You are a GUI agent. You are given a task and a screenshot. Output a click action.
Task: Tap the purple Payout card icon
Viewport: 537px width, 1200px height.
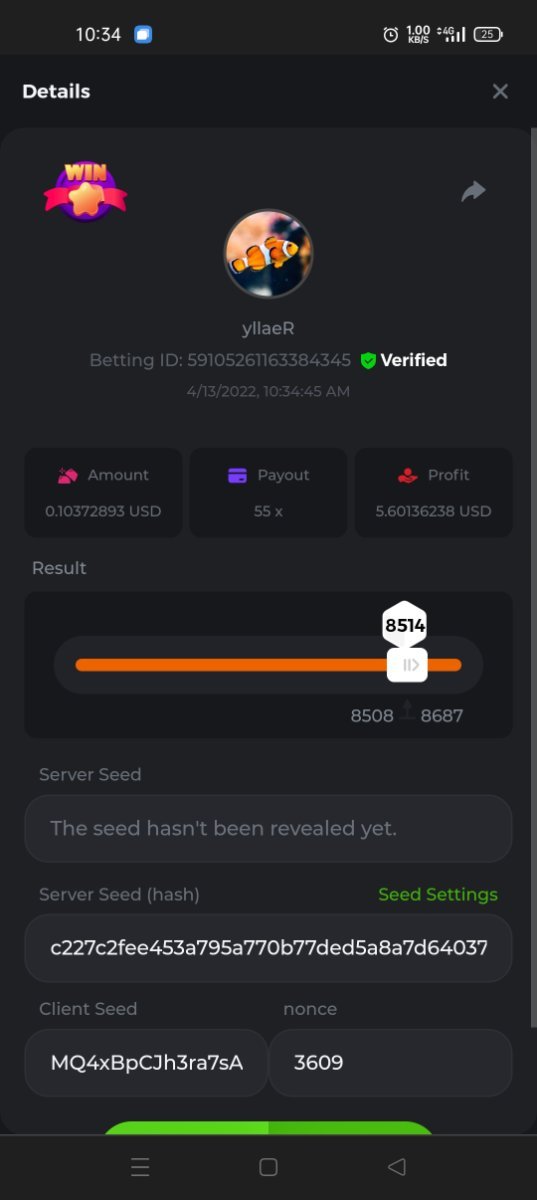[x=237, y=475]
